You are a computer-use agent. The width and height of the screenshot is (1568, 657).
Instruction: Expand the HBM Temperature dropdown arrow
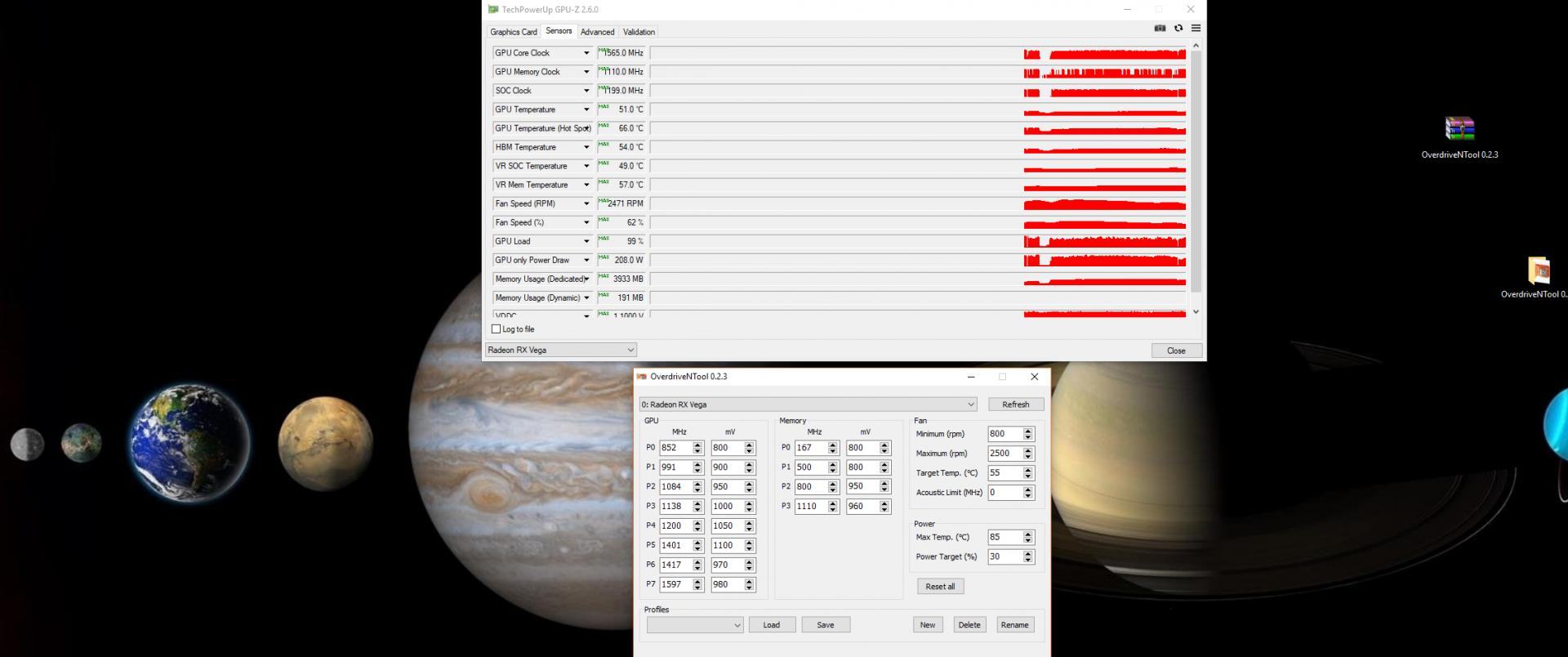586,147
